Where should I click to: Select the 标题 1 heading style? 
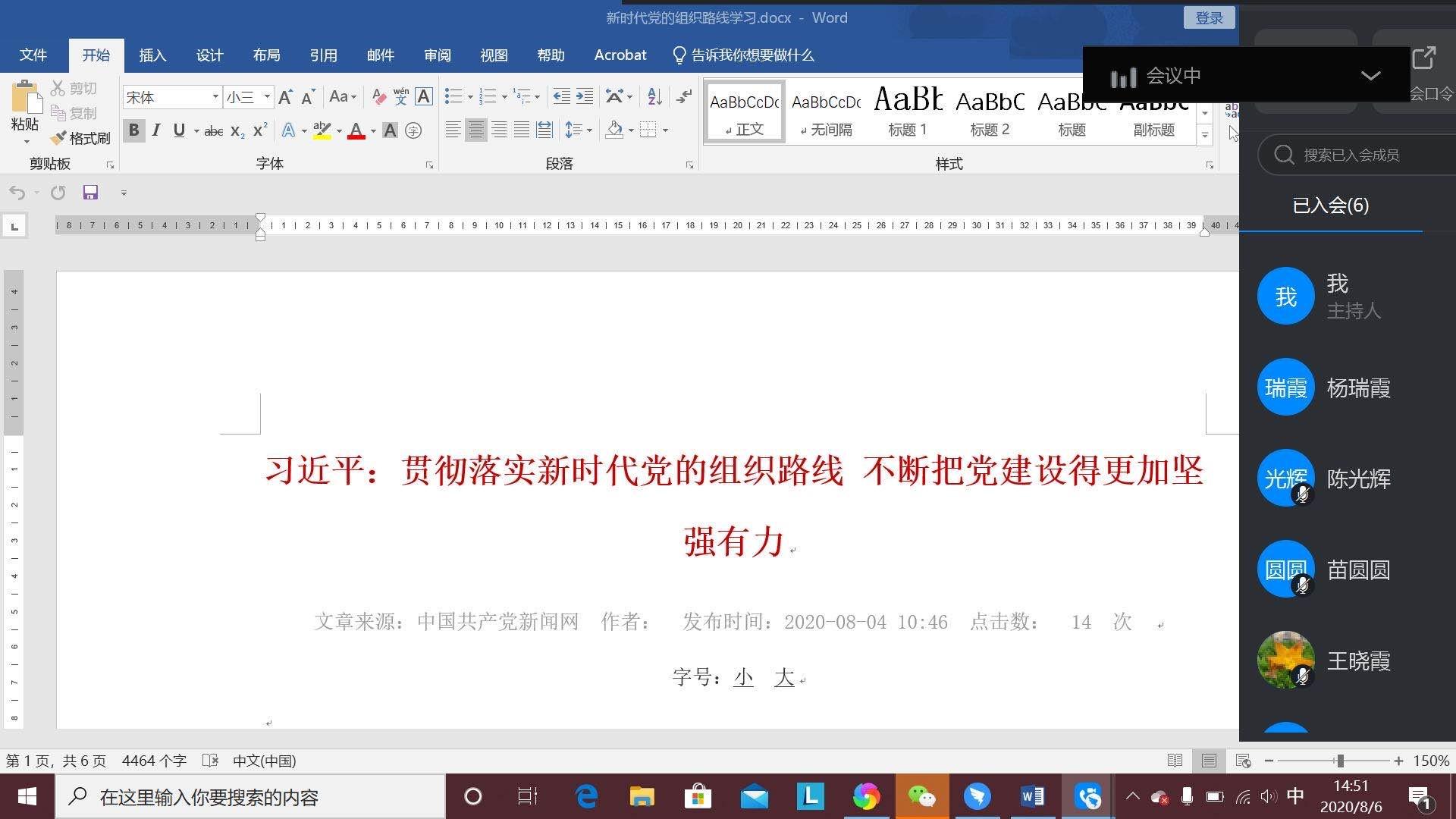[908, 111]
